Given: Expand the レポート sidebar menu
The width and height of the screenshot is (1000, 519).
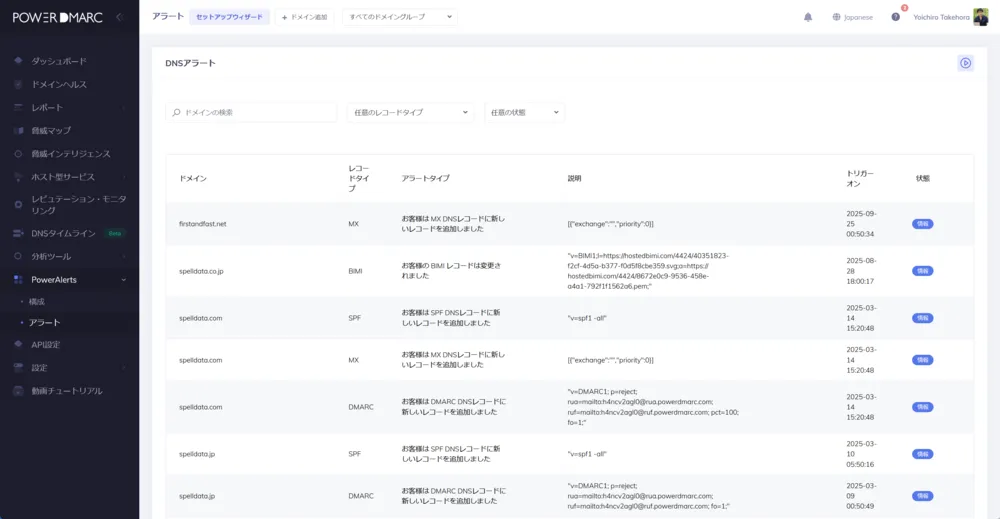Looking at the screenshot, I should [47, 108].
